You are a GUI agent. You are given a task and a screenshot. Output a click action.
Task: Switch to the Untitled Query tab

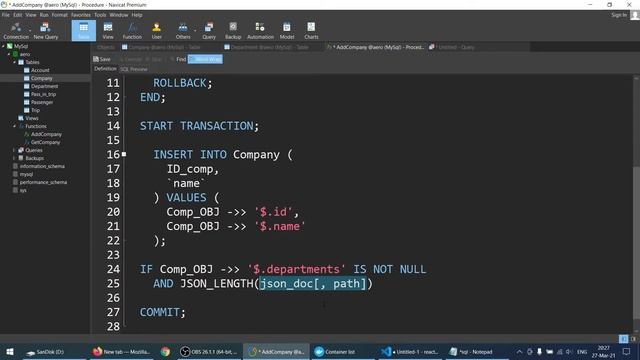pyautogui.click(x=452, y=47)
